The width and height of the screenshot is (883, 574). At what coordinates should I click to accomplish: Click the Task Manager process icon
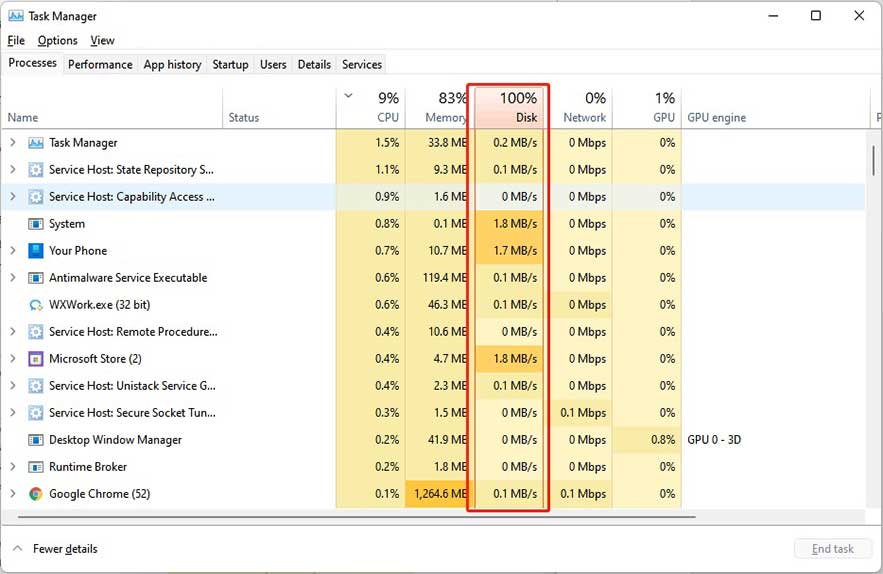35,143
